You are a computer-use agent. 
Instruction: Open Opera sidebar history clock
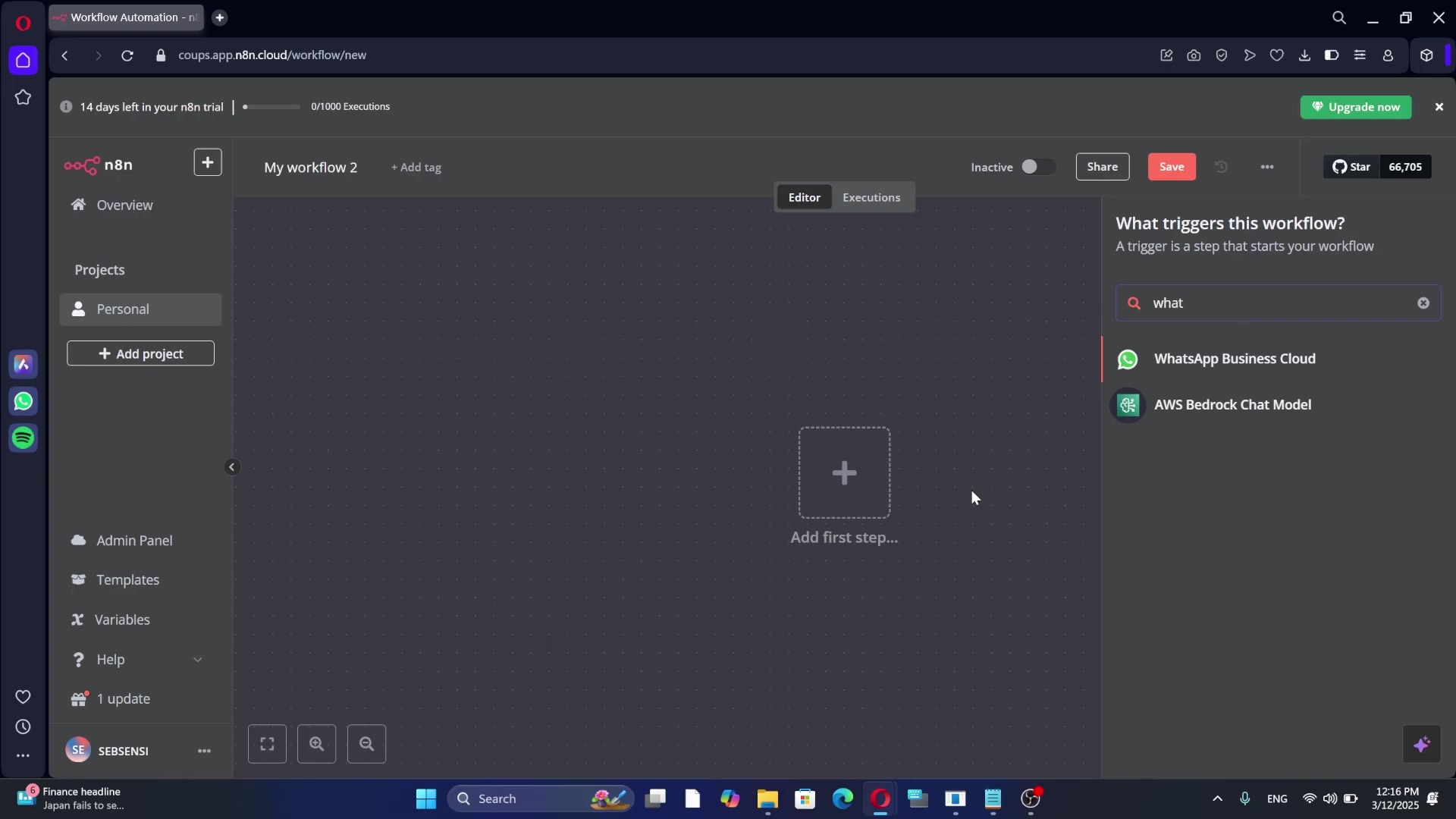pyautogui.click(x=24, y=727)
